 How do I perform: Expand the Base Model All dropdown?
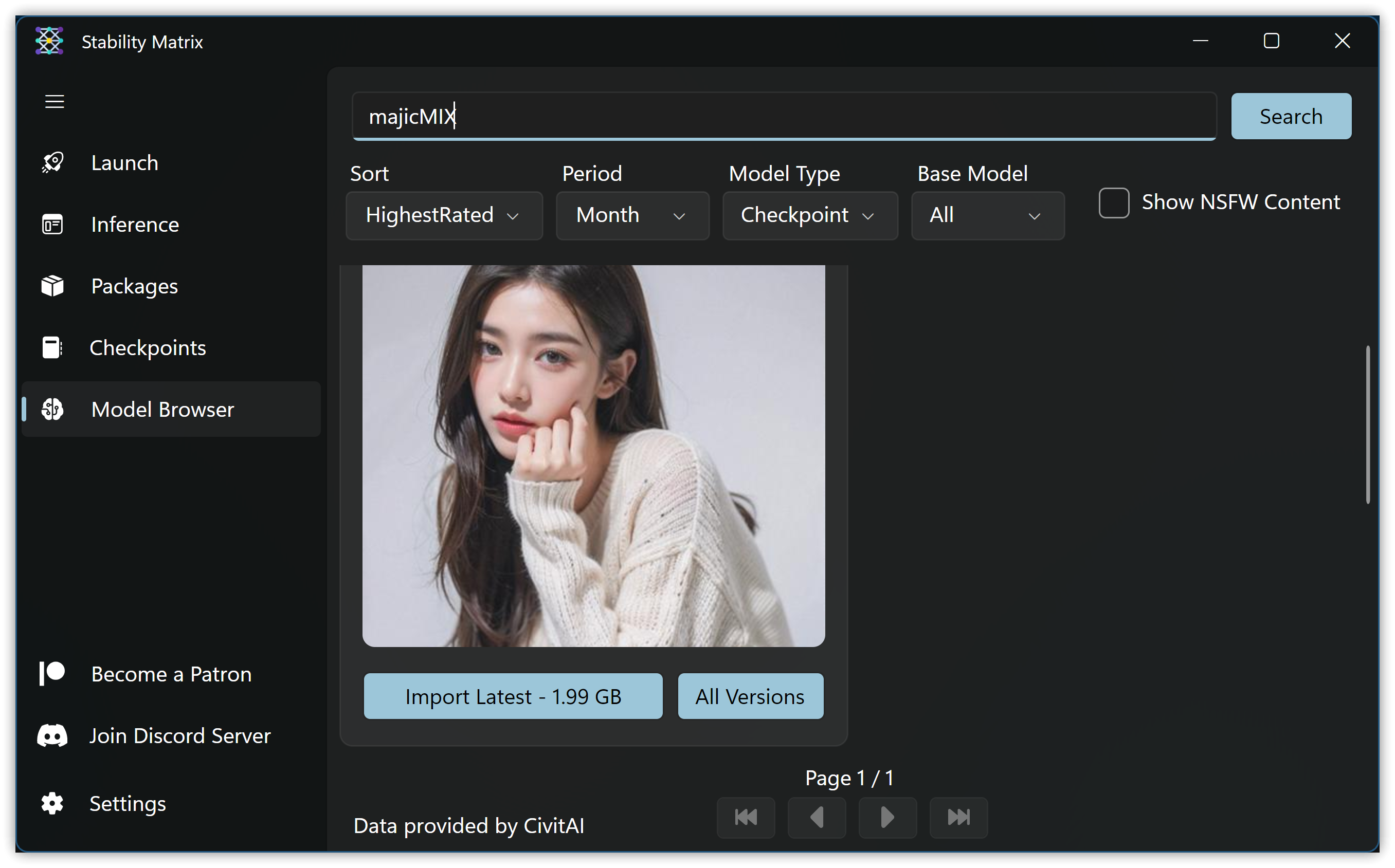987,216
